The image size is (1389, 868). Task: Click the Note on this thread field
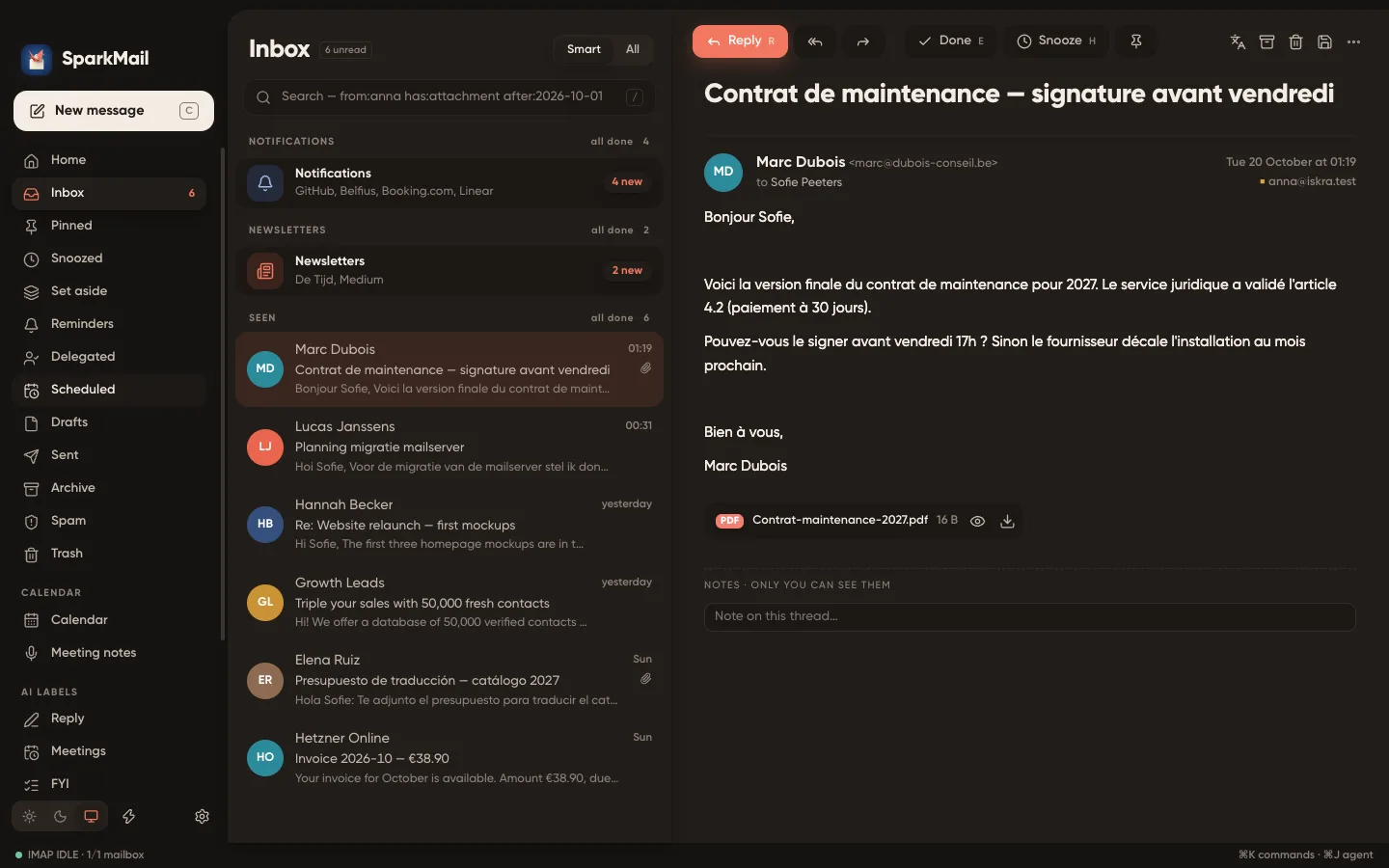point(1029,616)
